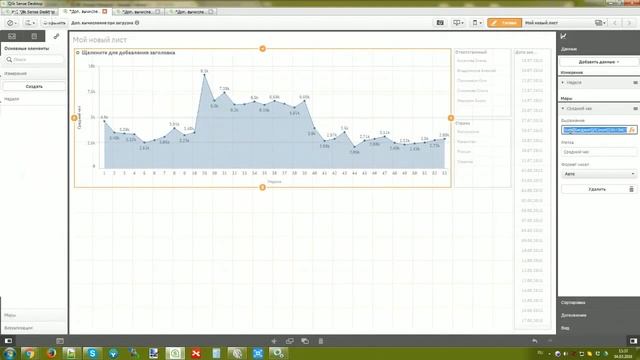Screen dimensions: 640x360
Task: Open the number format Авто dropdown
Action: (x=599, y=174)
